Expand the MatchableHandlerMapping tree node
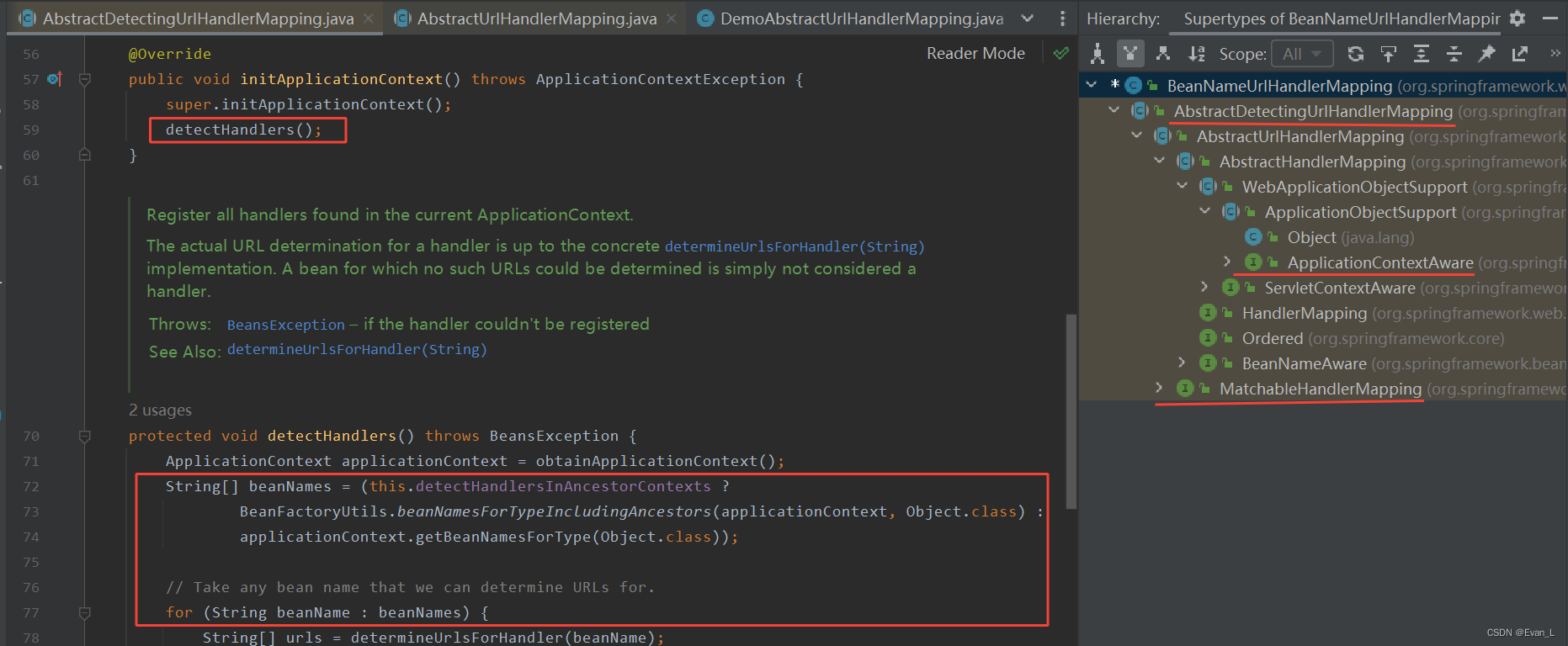The height and width of the screenshot is (646, 1568). tap(1159, 388)
